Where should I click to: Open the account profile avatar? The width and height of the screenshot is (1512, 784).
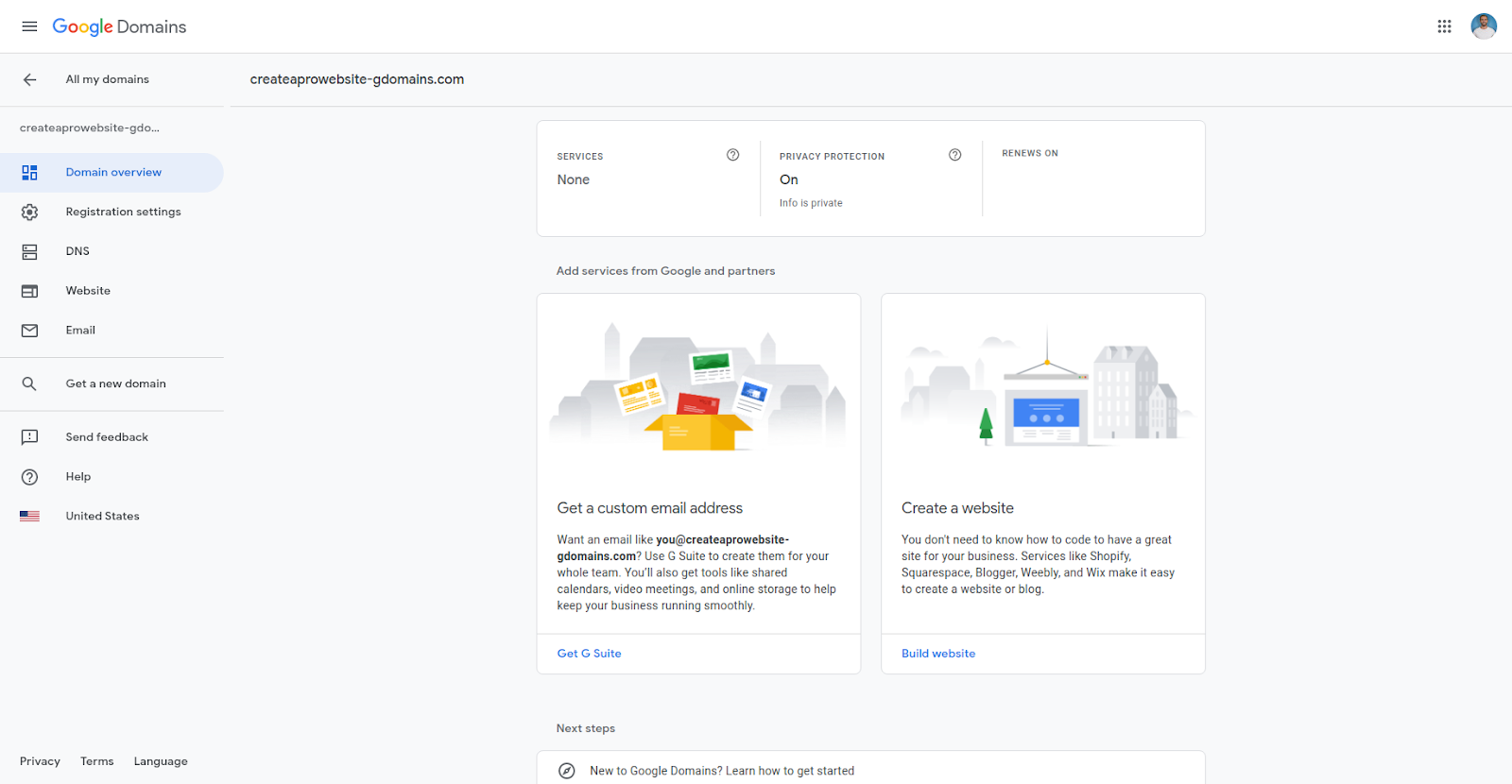tap(1484, 26)
